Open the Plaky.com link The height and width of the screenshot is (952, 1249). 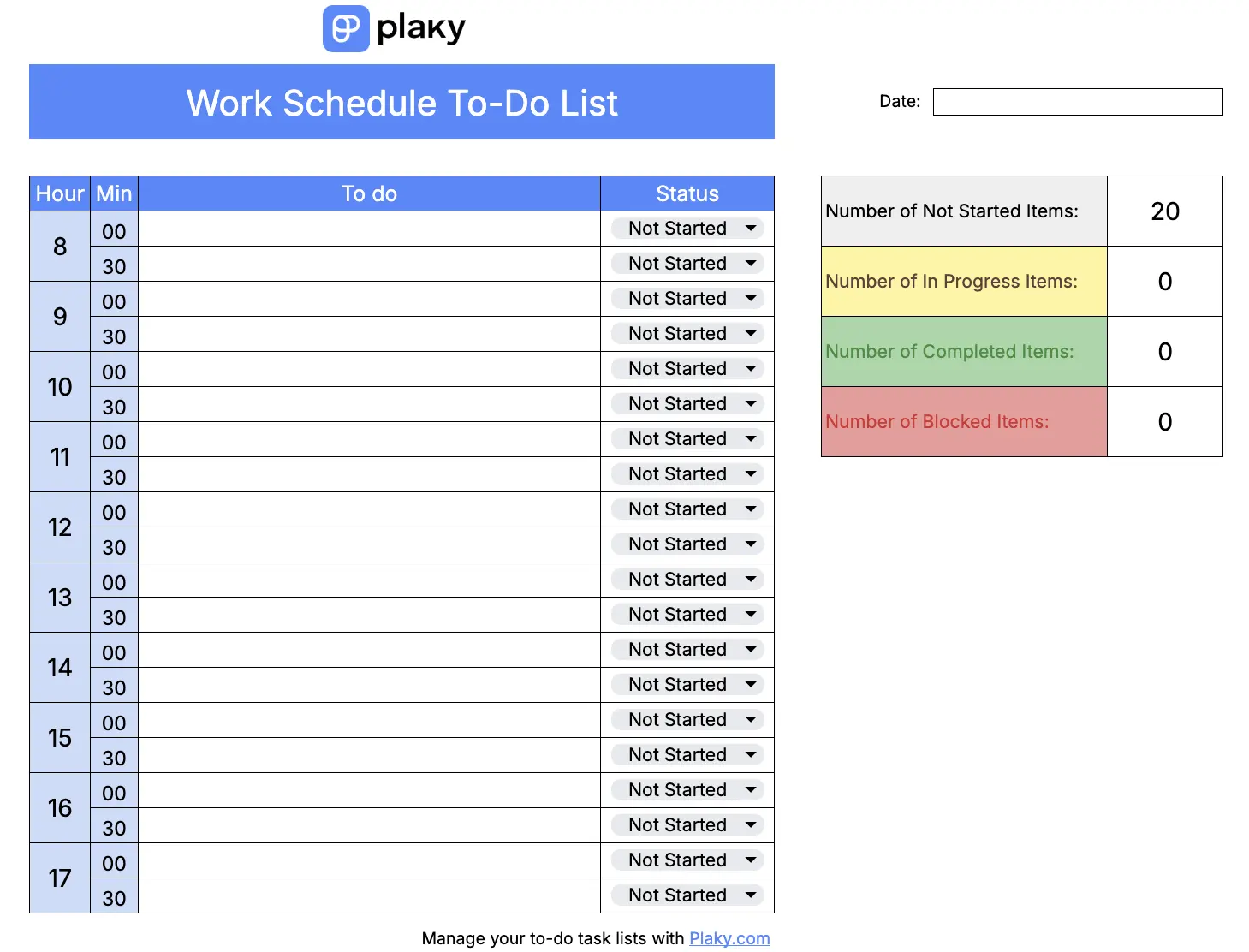pos(729,938)
